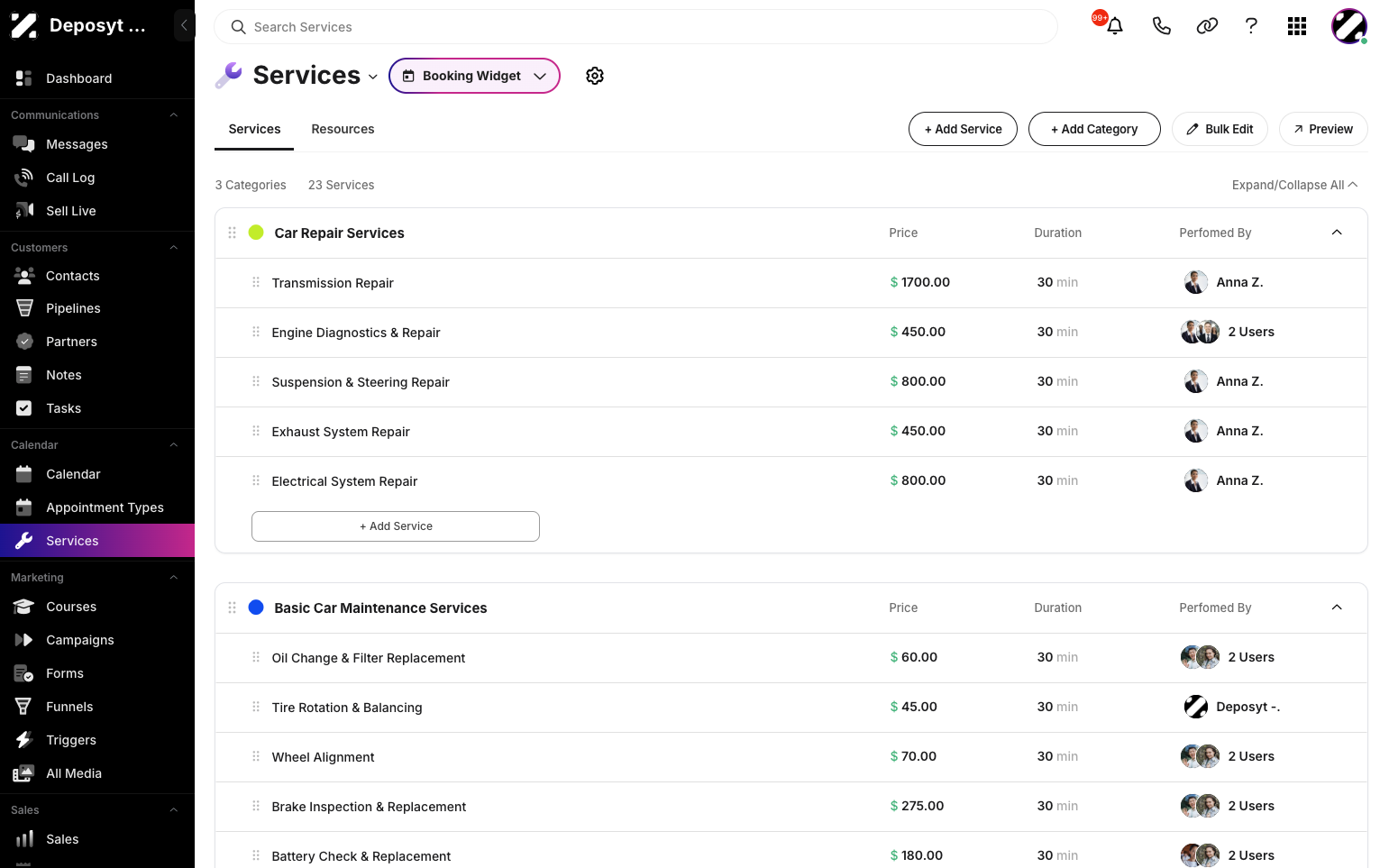Click the Deposyt logo icon

coord(24,25)
